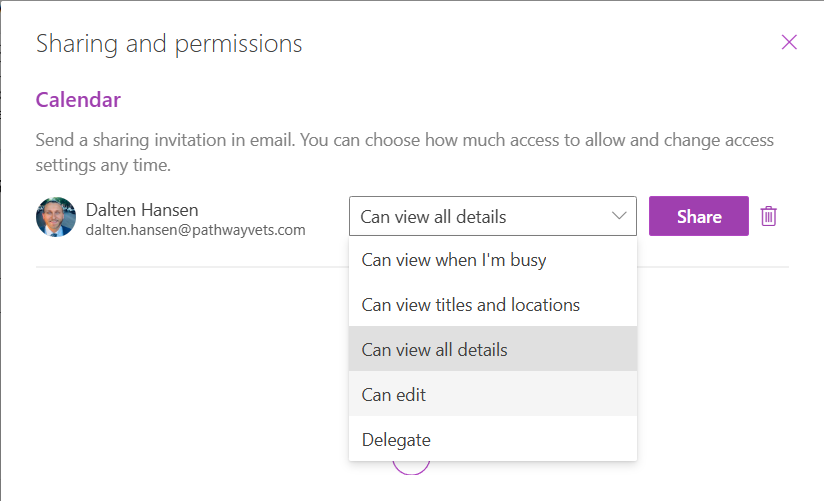This screenshot has width=824, height=501.
Task: Click the dalten.hansen@pathwayvets.com email address
Action: (195, 230)
